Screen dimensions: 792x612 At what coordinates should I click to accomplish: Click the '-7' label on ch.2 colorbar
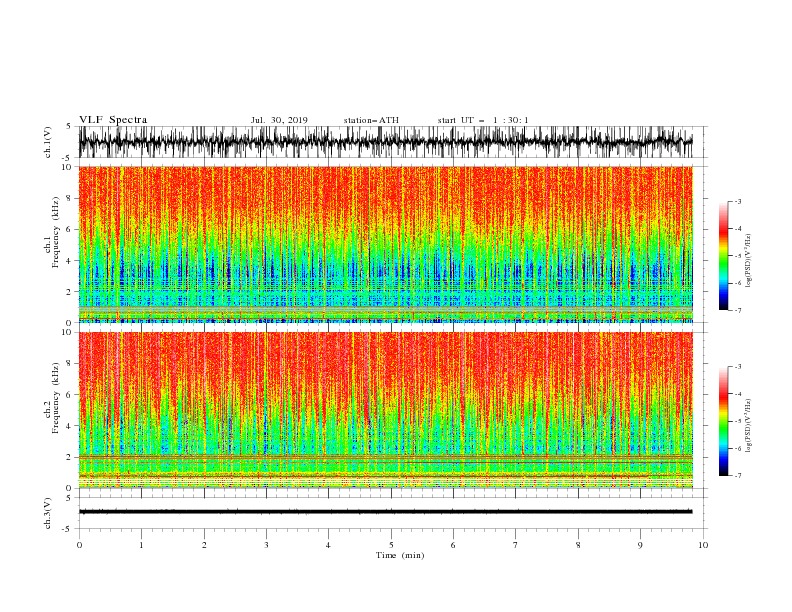[737, 476]
